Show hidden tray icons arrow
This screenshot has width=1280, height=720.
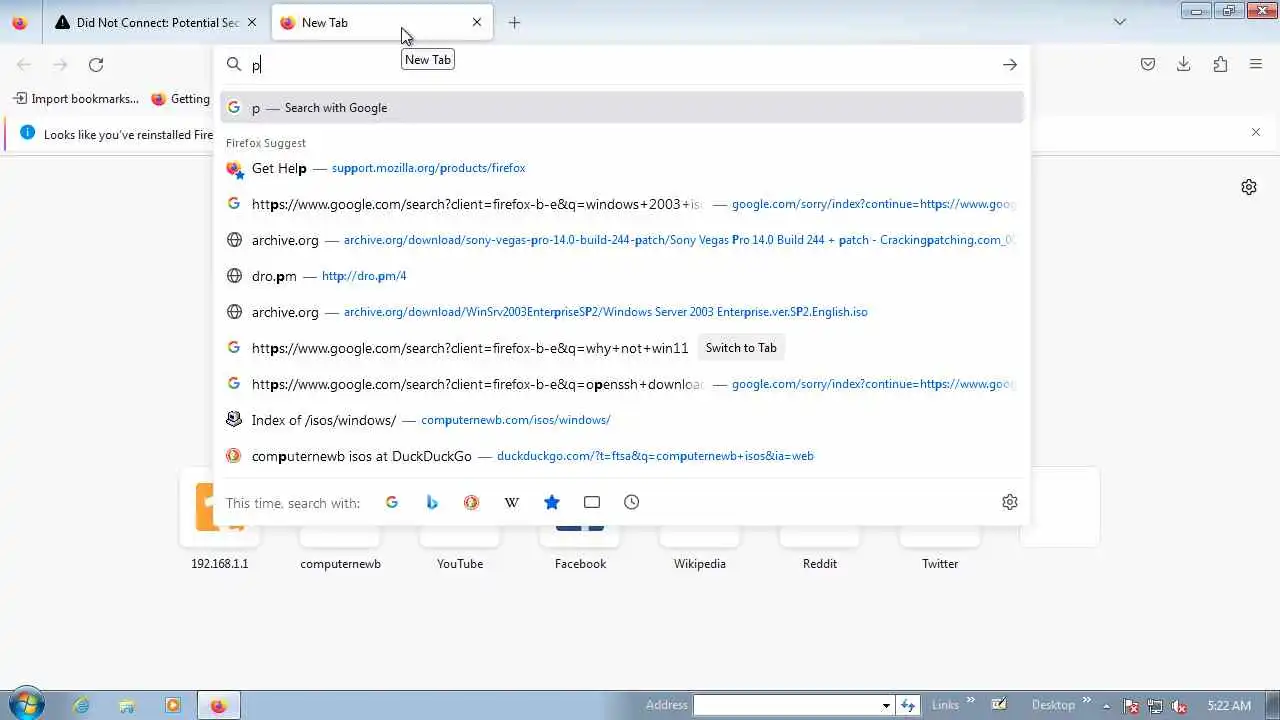(x=1106, y=705)
